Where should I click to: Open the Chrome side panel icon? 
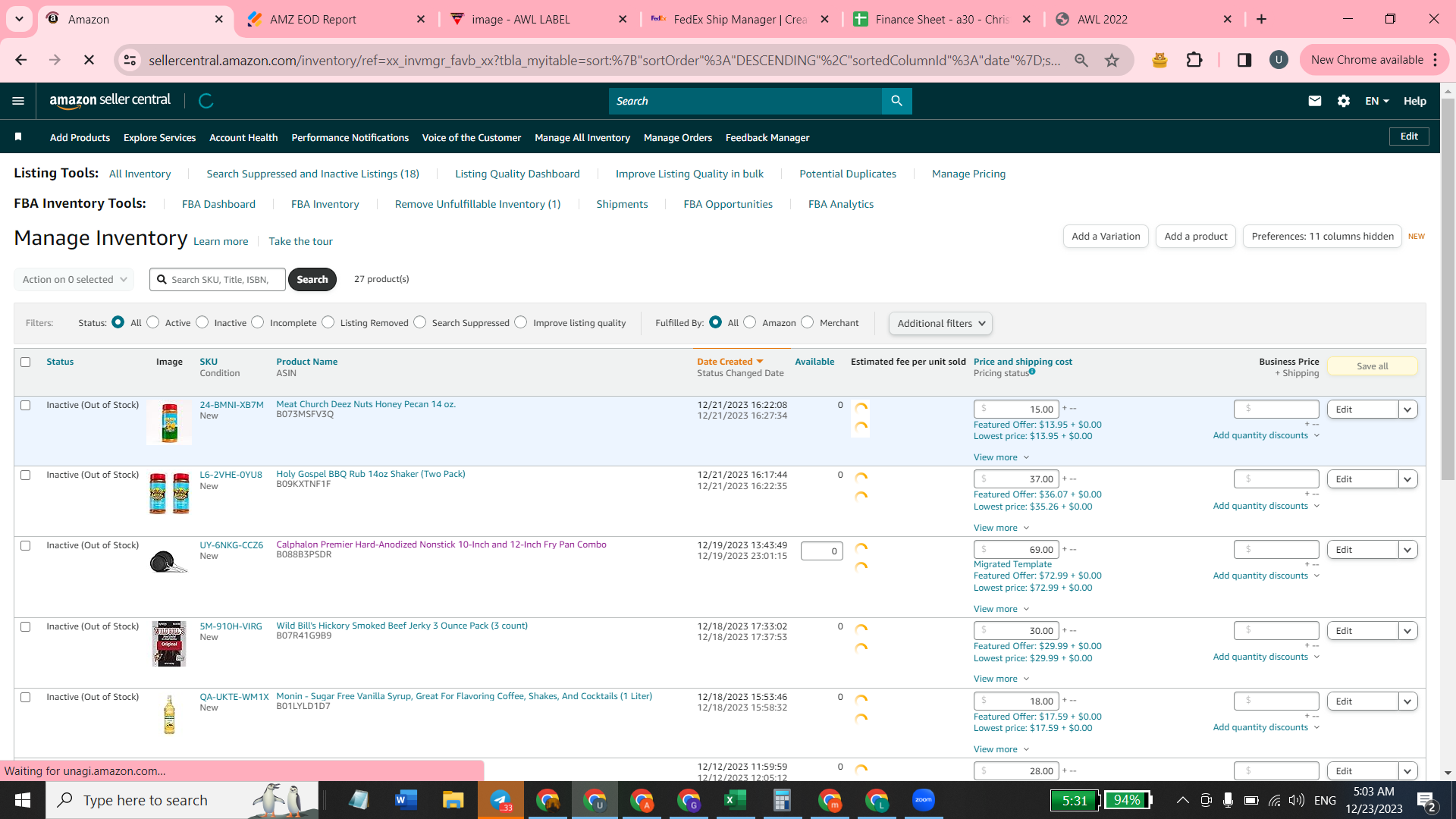[1244, 60]
